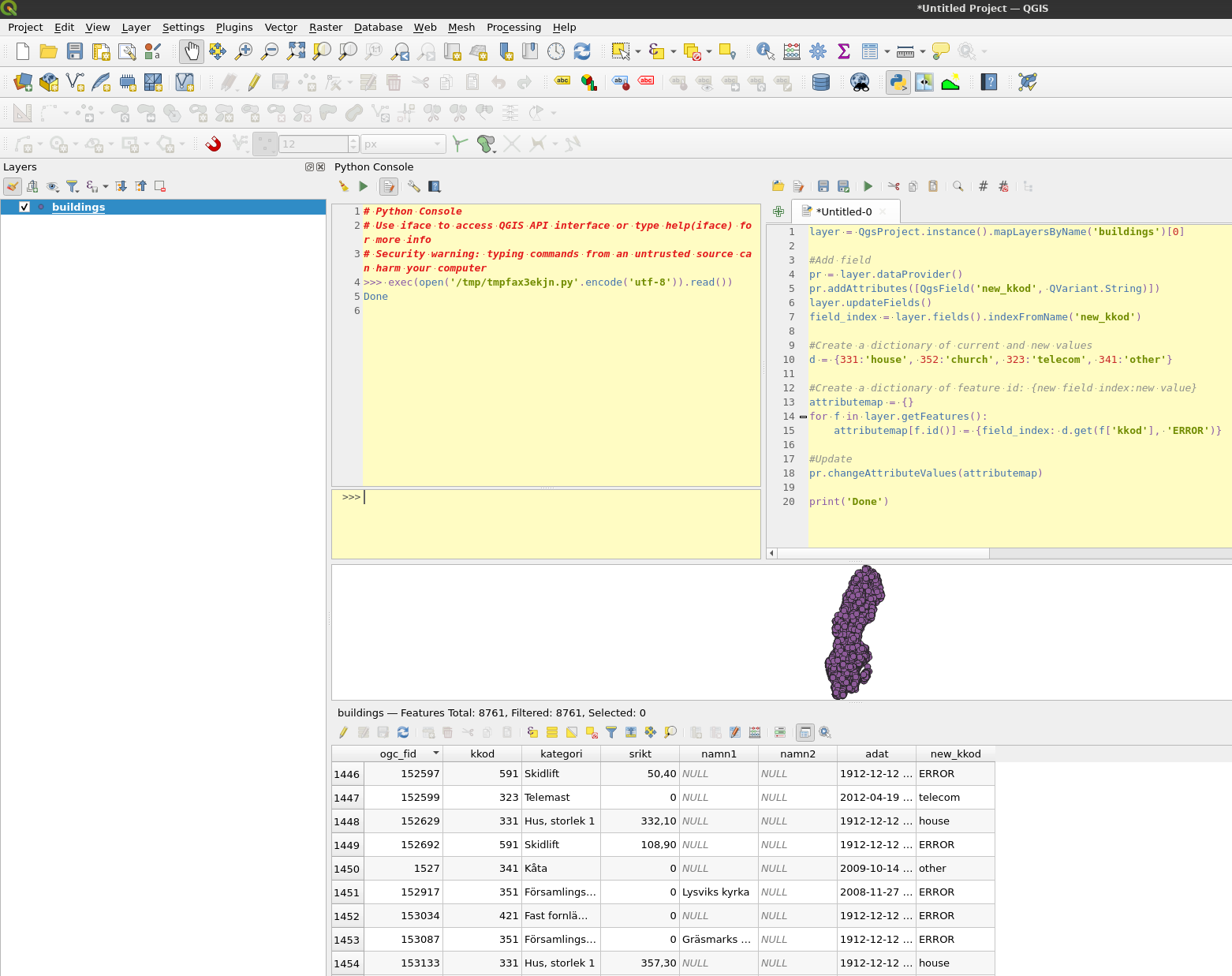The height and width of the screenshot is (976, 1232).
Task: Clear the Python console with the broom icon
Action: point(344,186)
